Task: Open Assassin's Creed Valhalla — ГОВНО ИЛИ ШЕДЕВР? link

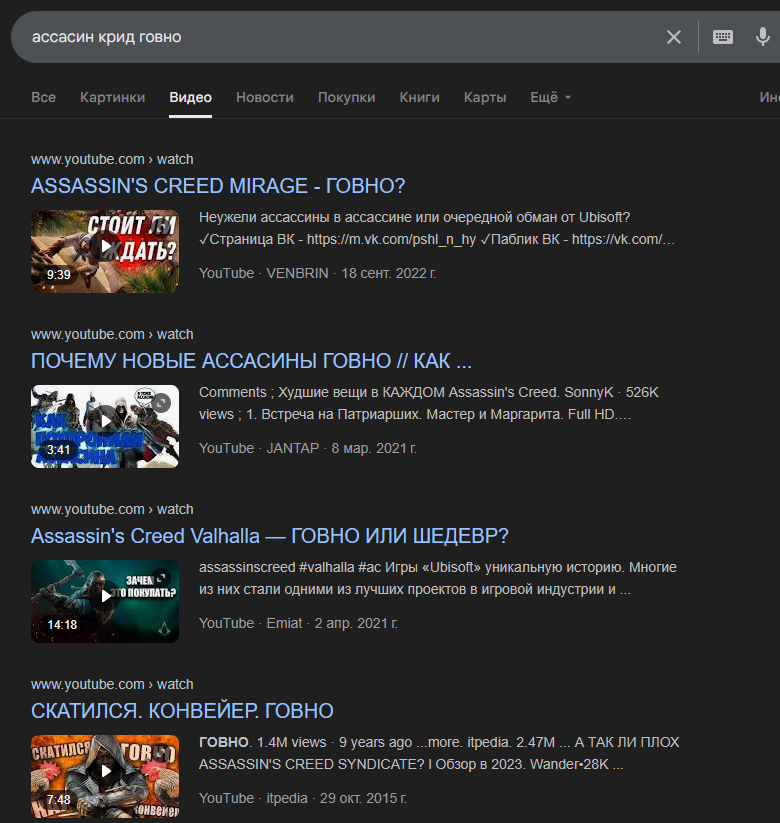Action: pyautogui.click(x=269, y=536)
